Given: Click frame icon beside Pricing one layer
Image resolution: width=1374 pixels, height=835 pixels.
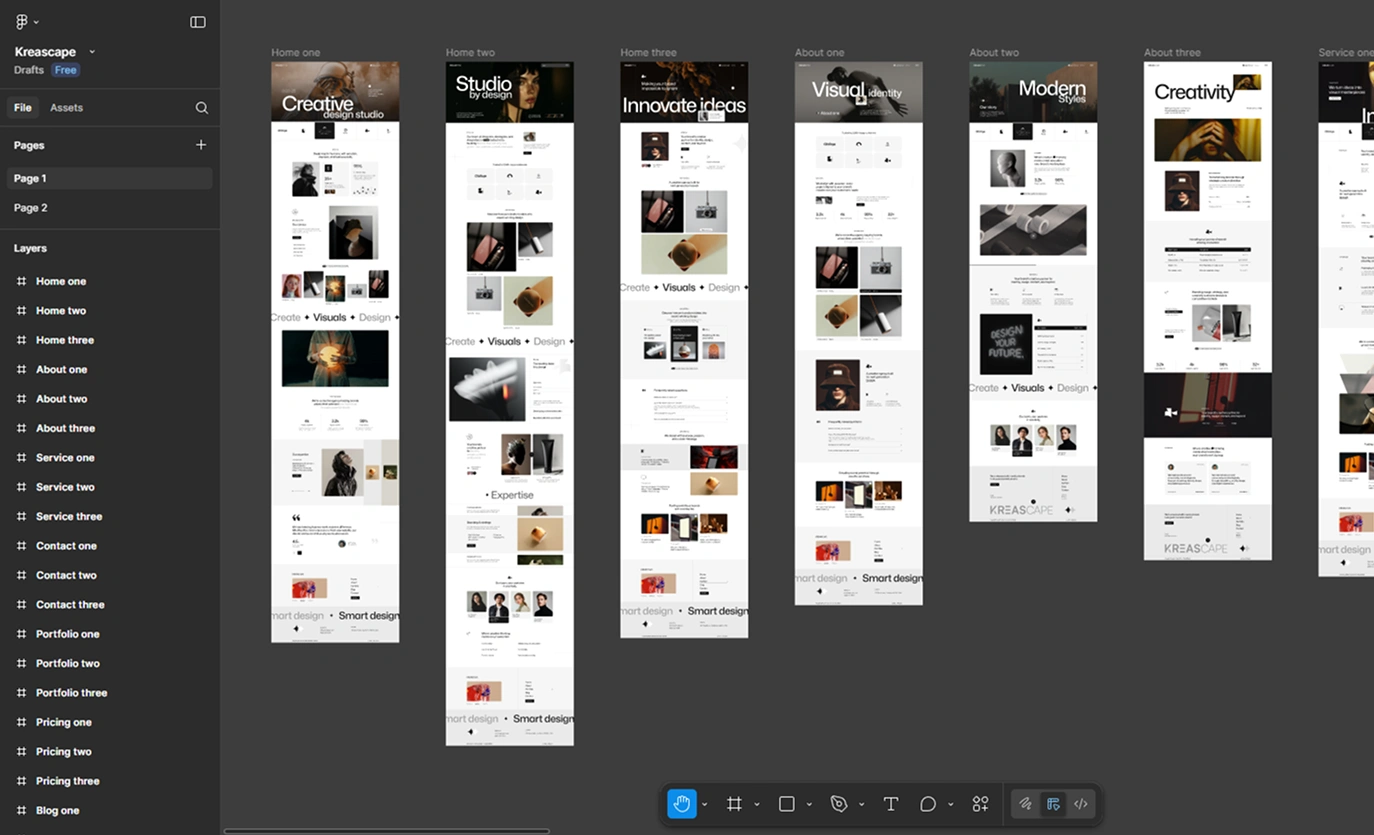Looking at the screenshot, I should click(x=21, y=722).
